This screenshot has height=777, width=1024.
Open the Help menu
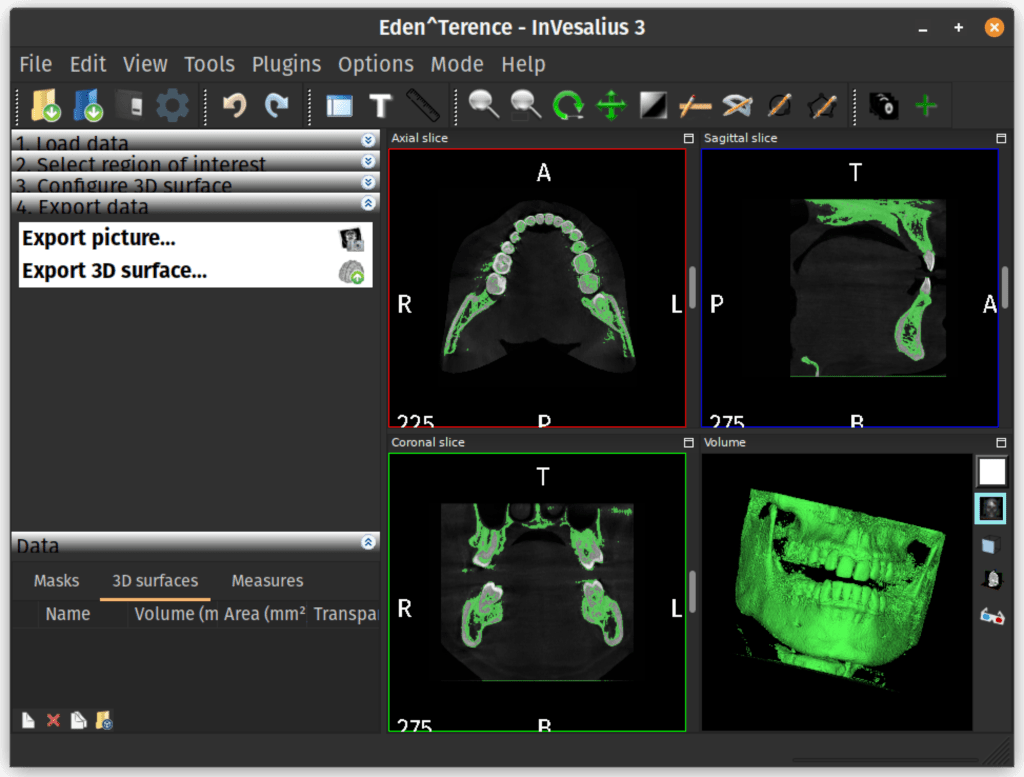(x=523, y=64)
